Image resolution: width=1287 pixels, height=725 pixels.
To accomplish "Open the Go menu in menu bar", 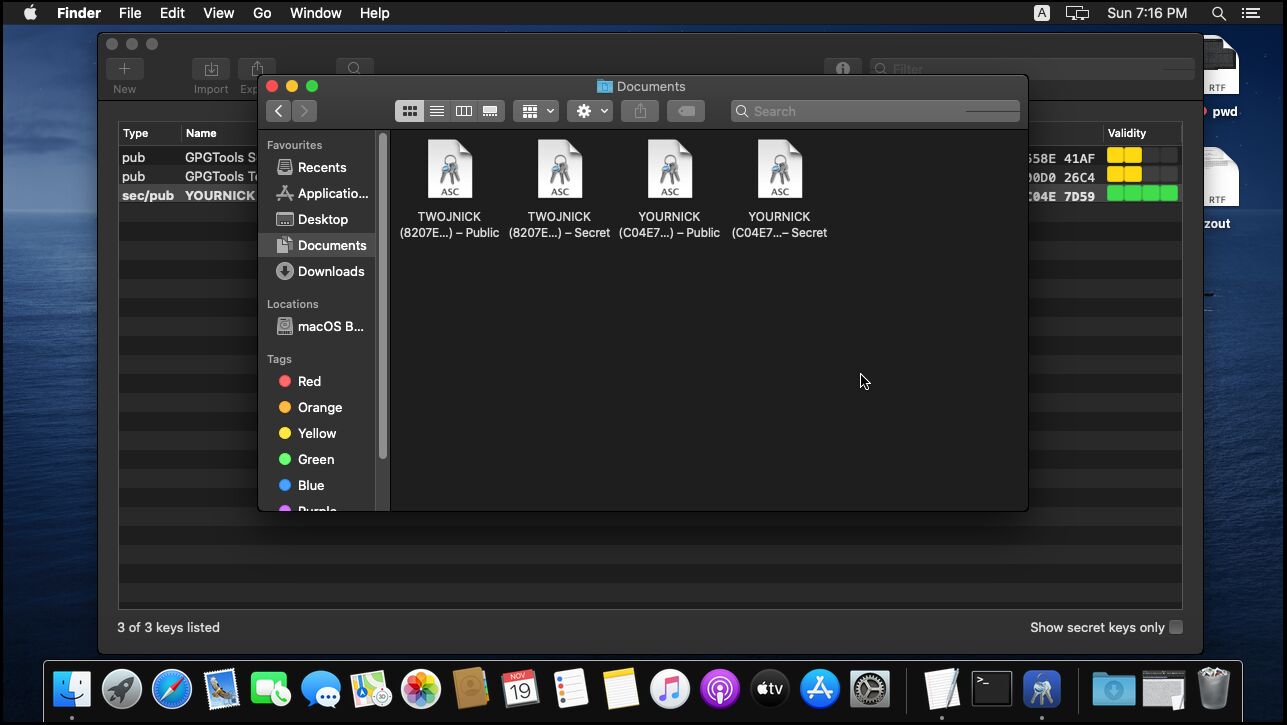I will click(x=262, y=13).
